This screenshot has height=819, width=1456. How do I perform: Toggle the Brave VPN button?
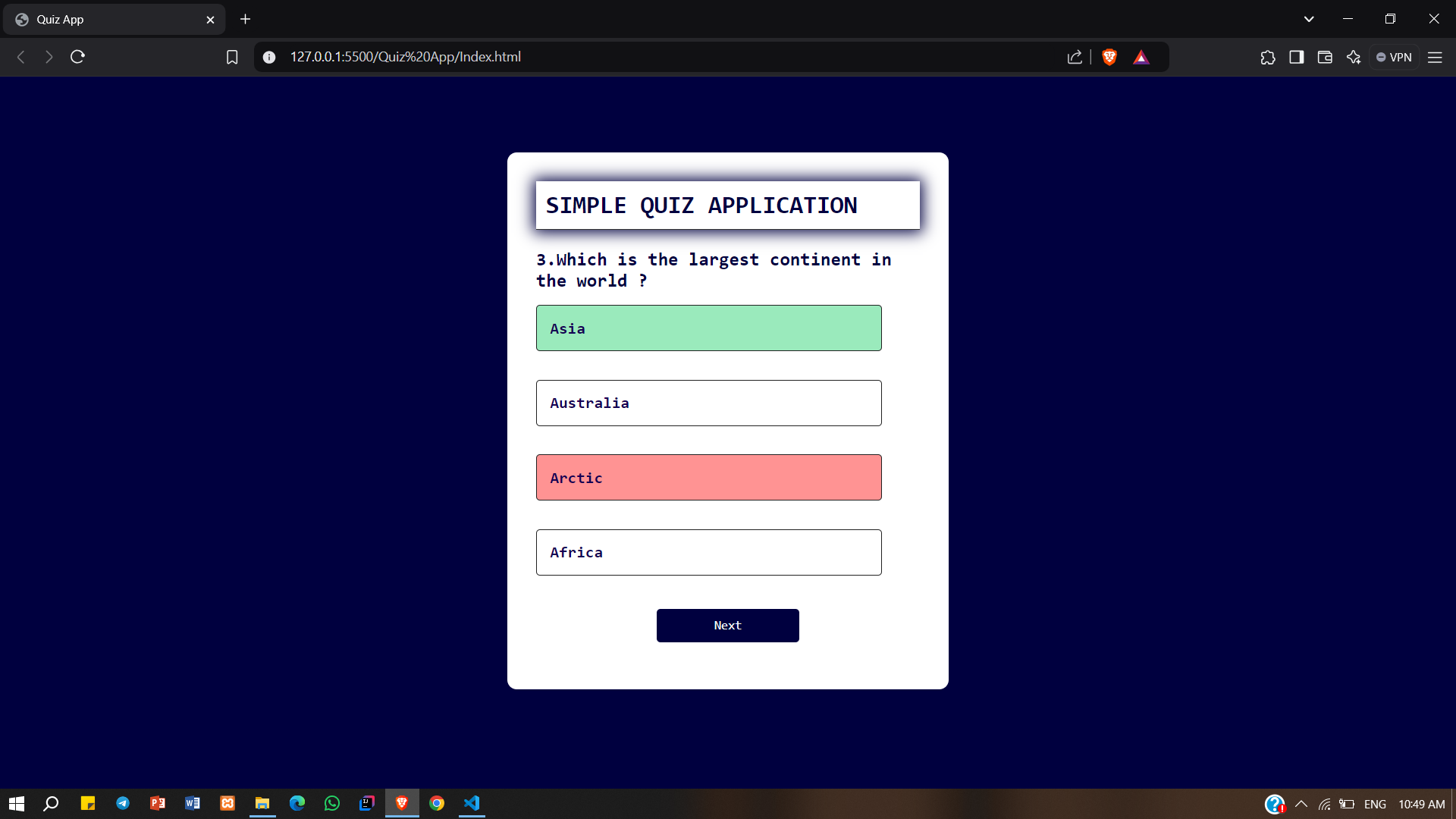[x=1394, y=57]
